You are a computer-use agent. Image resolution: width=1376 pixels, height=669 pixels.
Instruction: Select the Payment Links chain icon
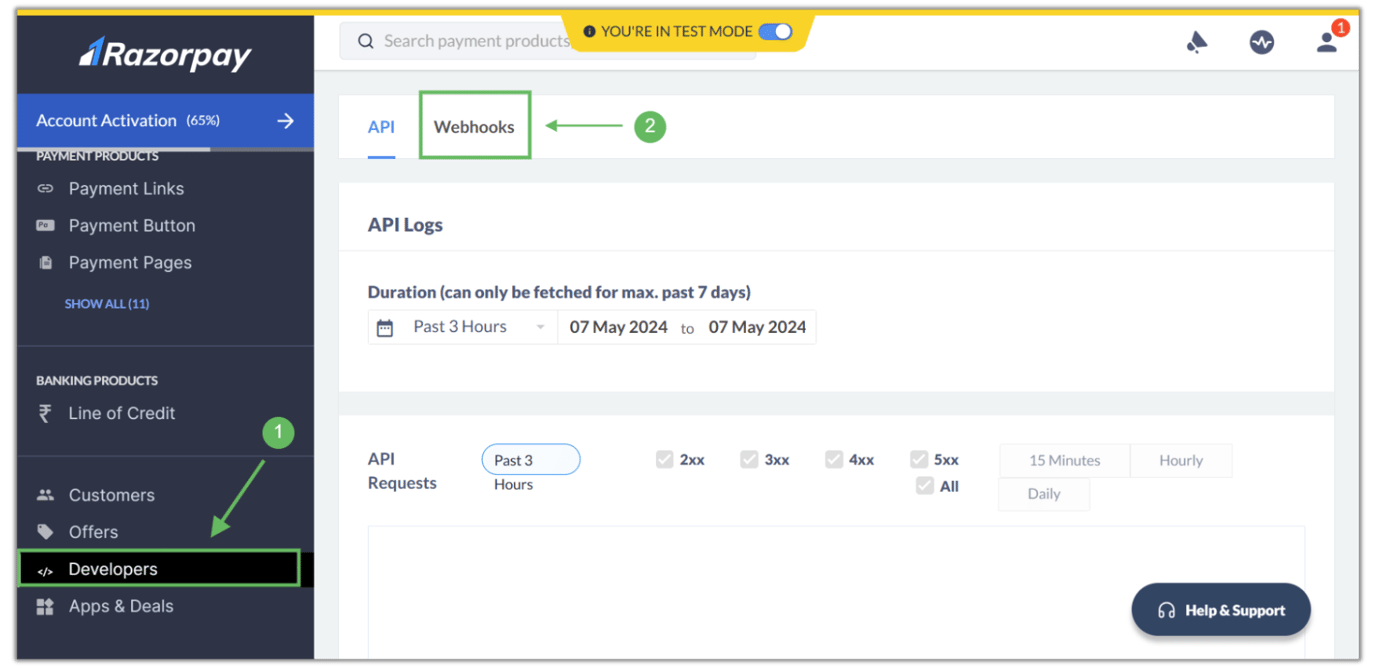pyautogui.click(x=44, y=188)
